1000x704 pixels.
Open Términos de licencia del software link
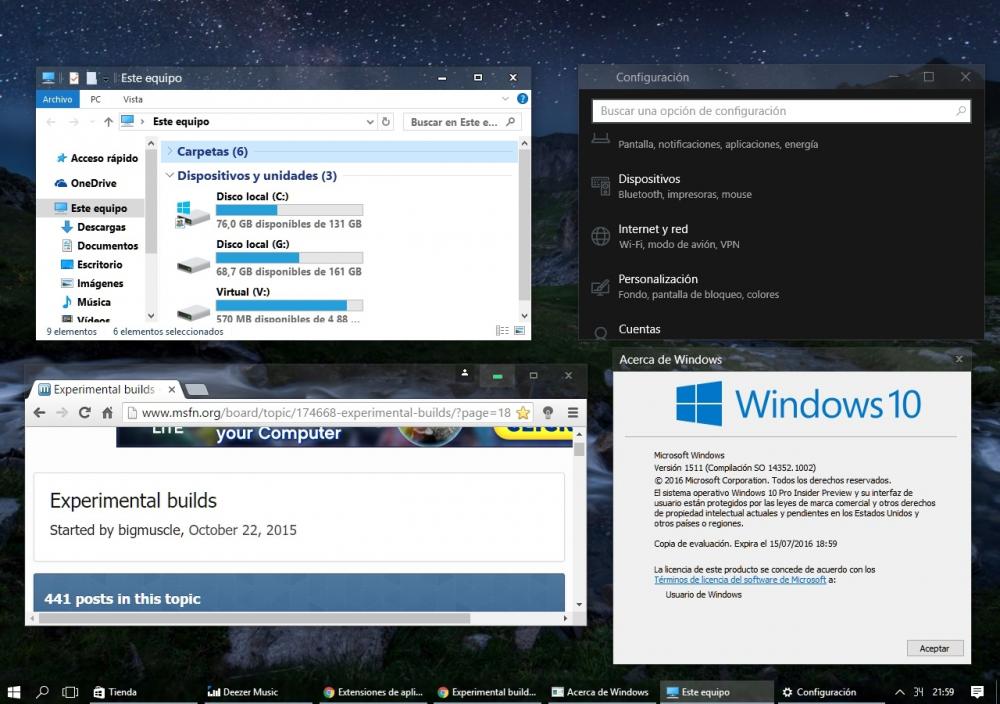point(740,580)
